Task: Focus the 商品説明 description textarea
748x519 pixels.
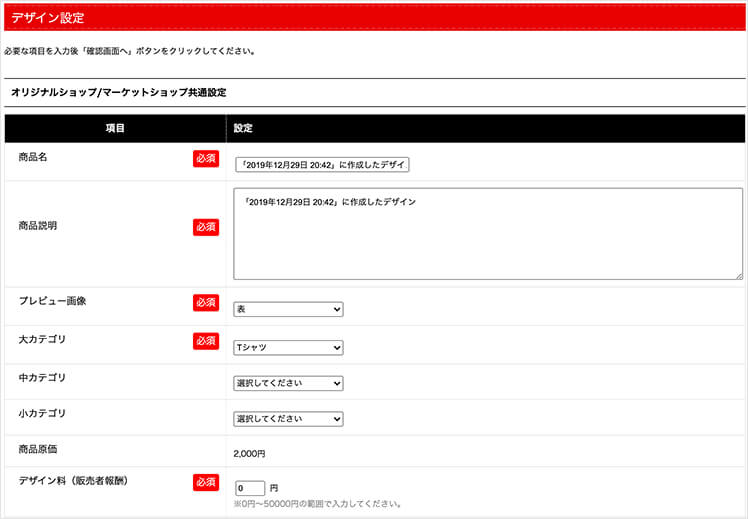Action: point(488,233)
